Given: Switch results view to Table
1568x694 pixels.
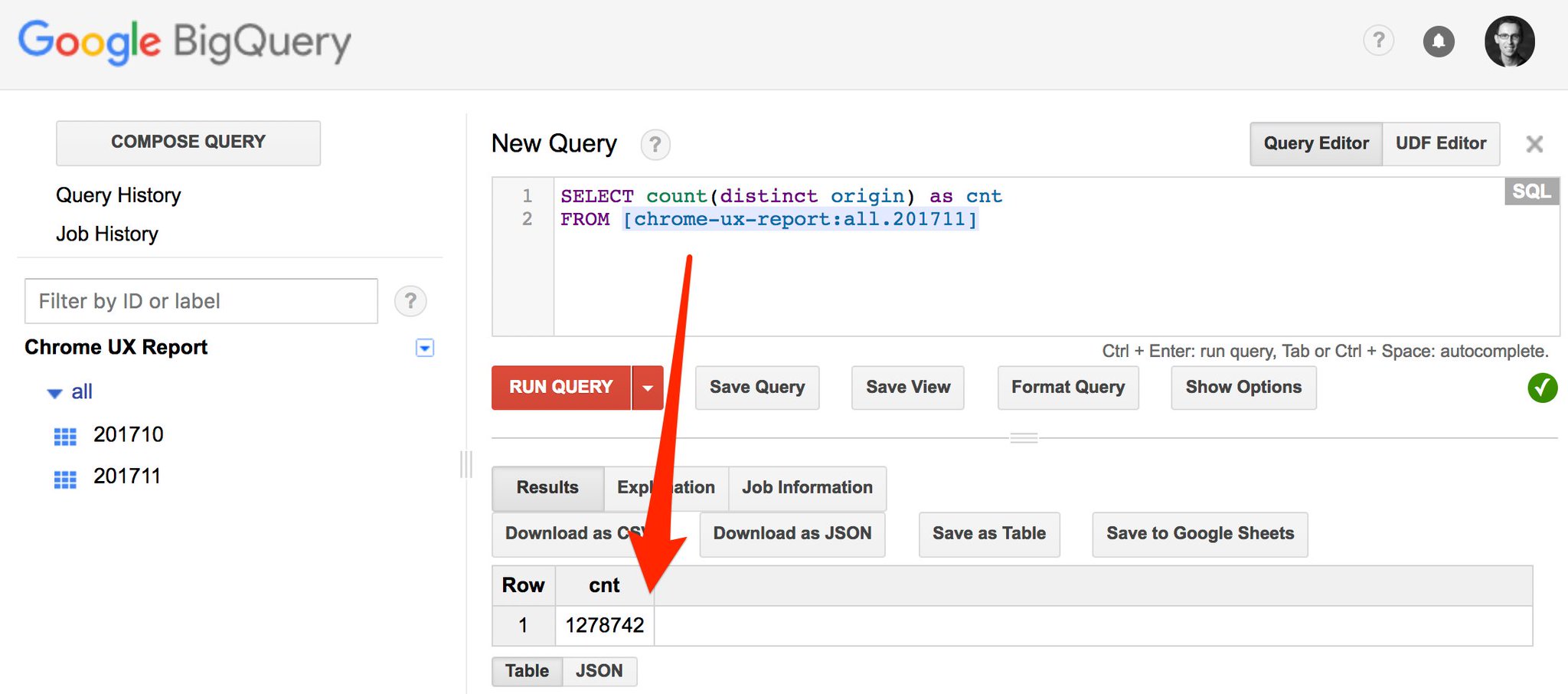Looking at the screenshot, I should pos(527,671).
